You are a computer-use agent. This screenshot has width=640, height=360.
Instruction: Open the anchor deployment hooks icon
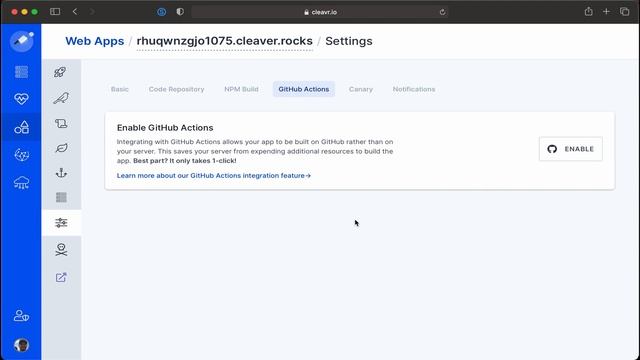(61, 173)
